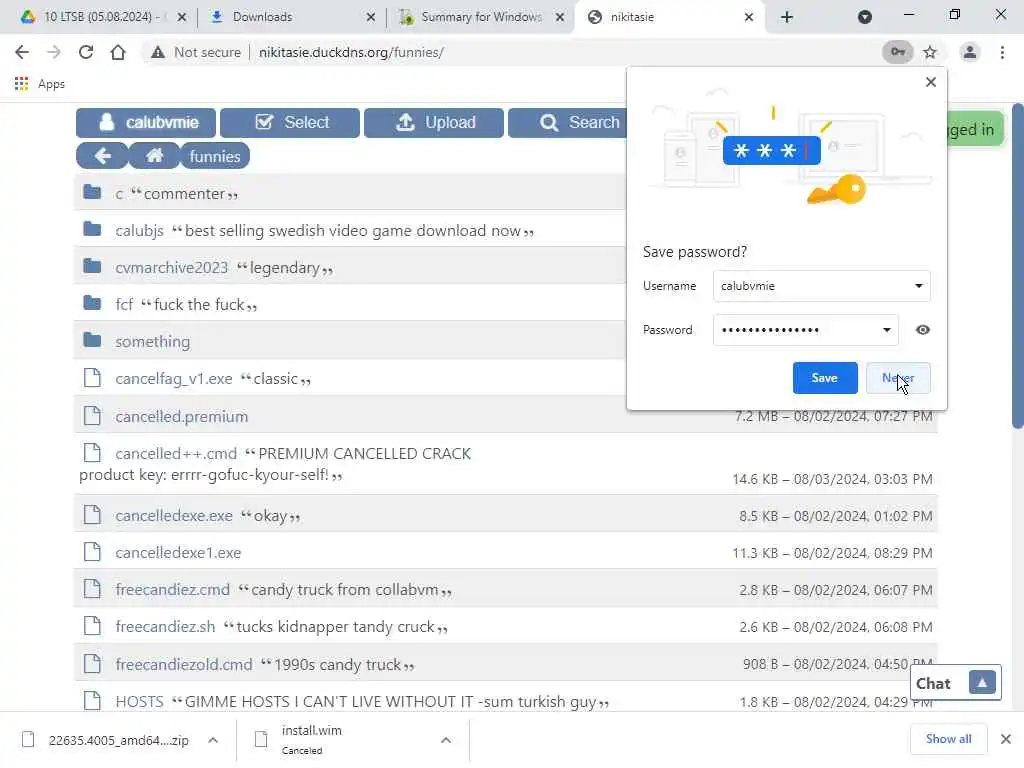Click Show all downloads
The height and width of the screenshot is (768, 1024).
[x=948, y=739]
